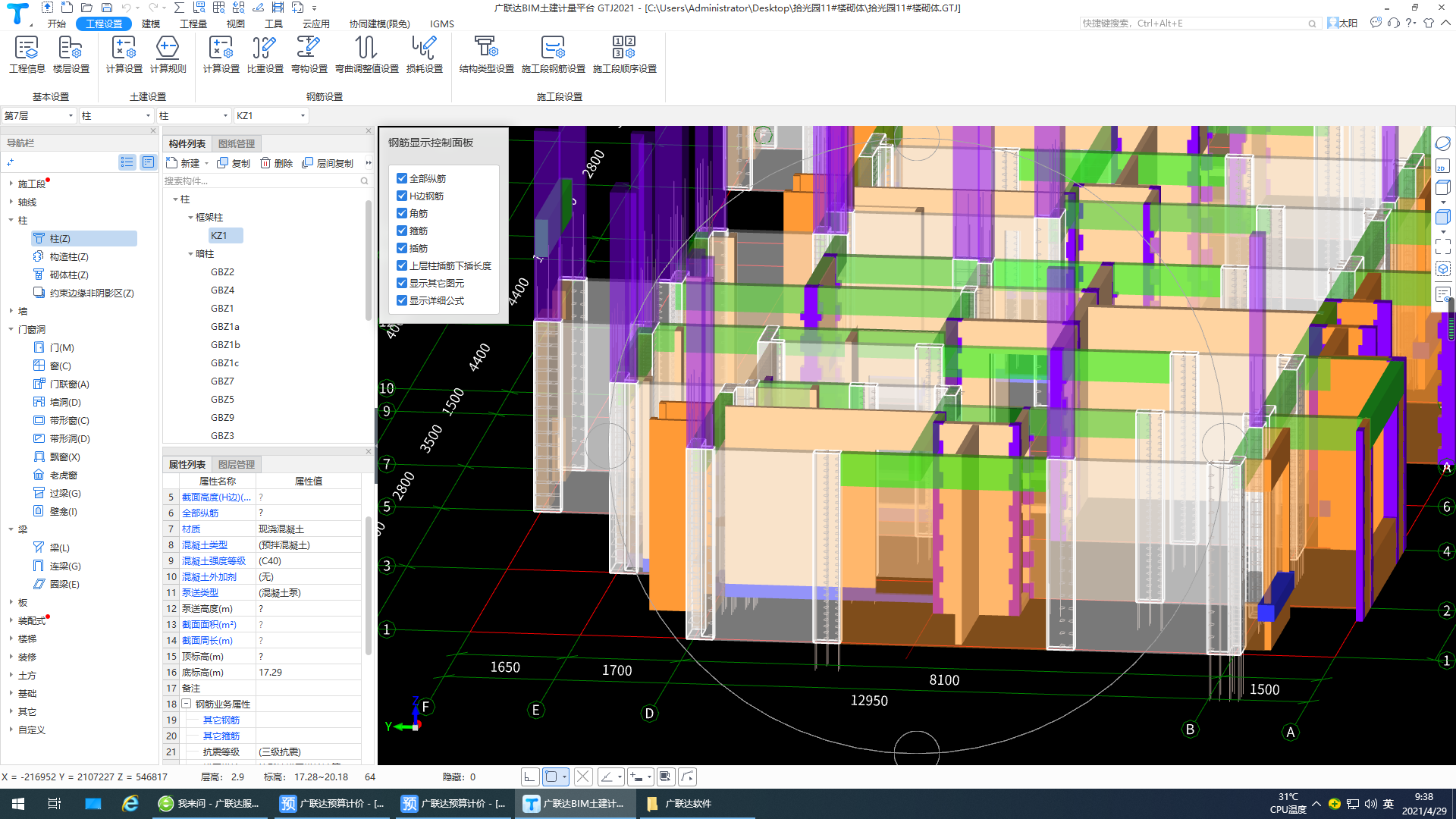
Task: Expand 墙 node in navigation tree
Action: coord(11,311)
